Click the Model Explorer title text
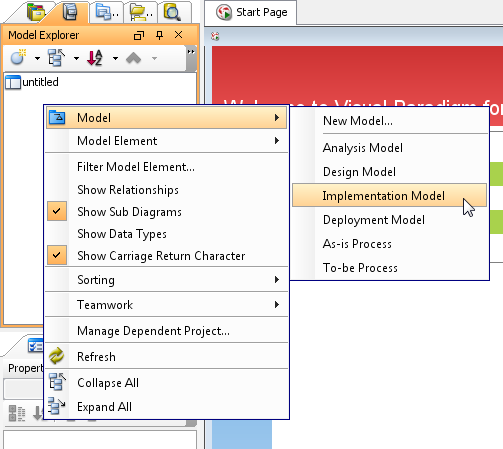The image size is (503, 449). 43,35
